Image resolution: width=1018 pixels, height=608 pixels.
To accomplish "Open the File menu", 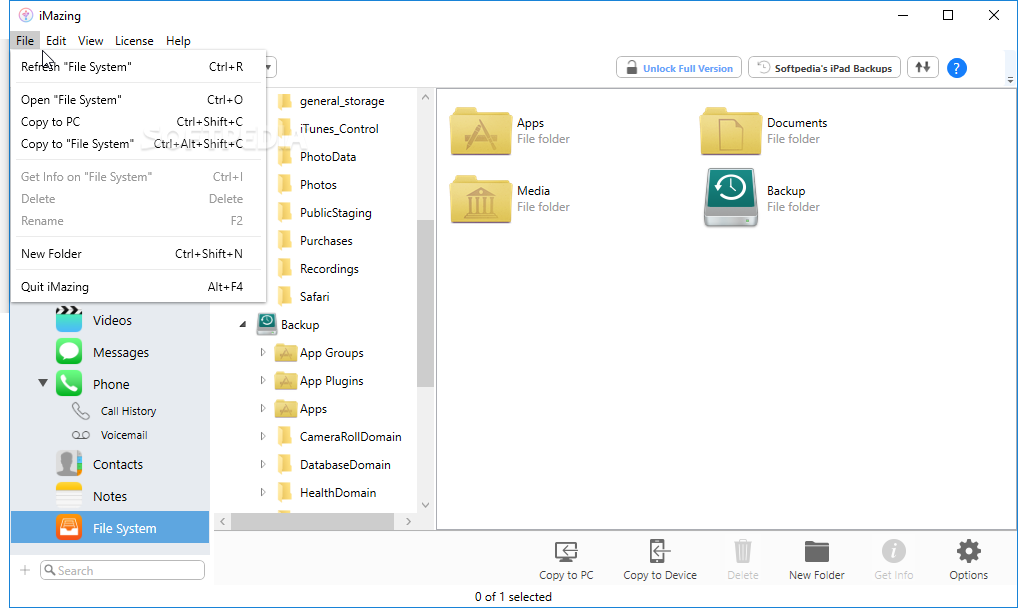I will (x=25, y=40).
